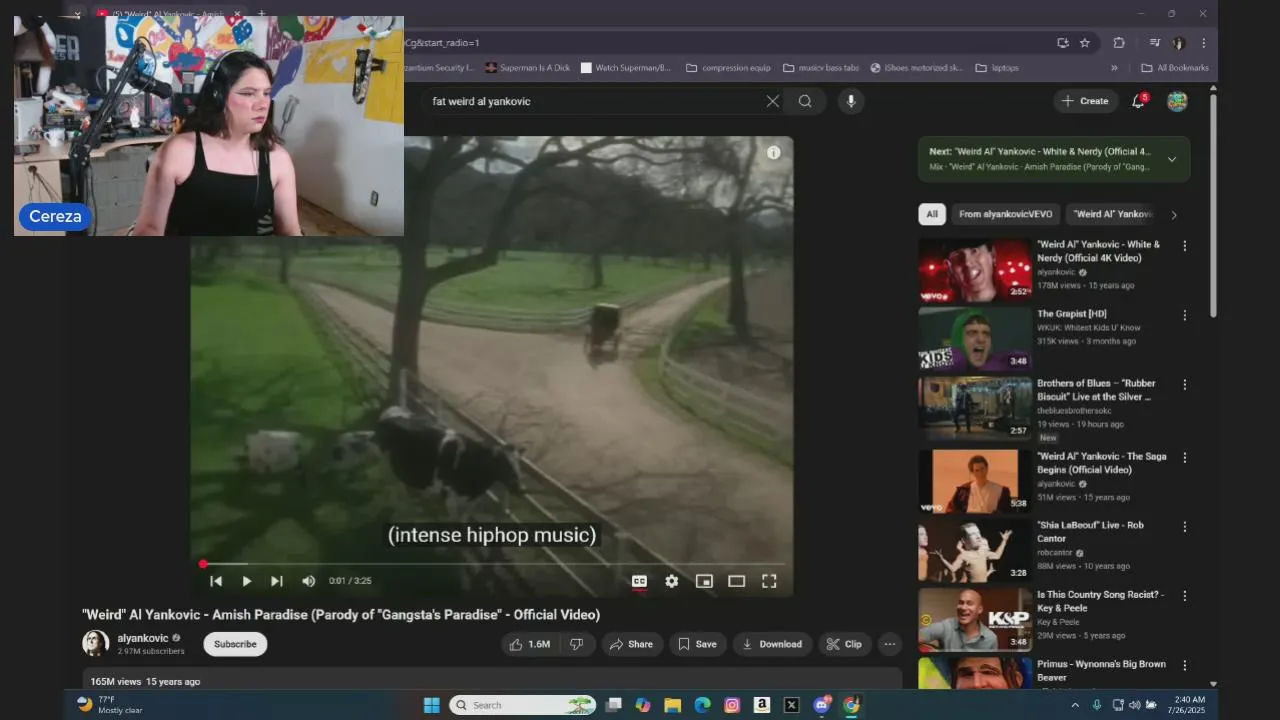Open more actions menu below video
Screen dimensions: 1280x720
point(889,644)
